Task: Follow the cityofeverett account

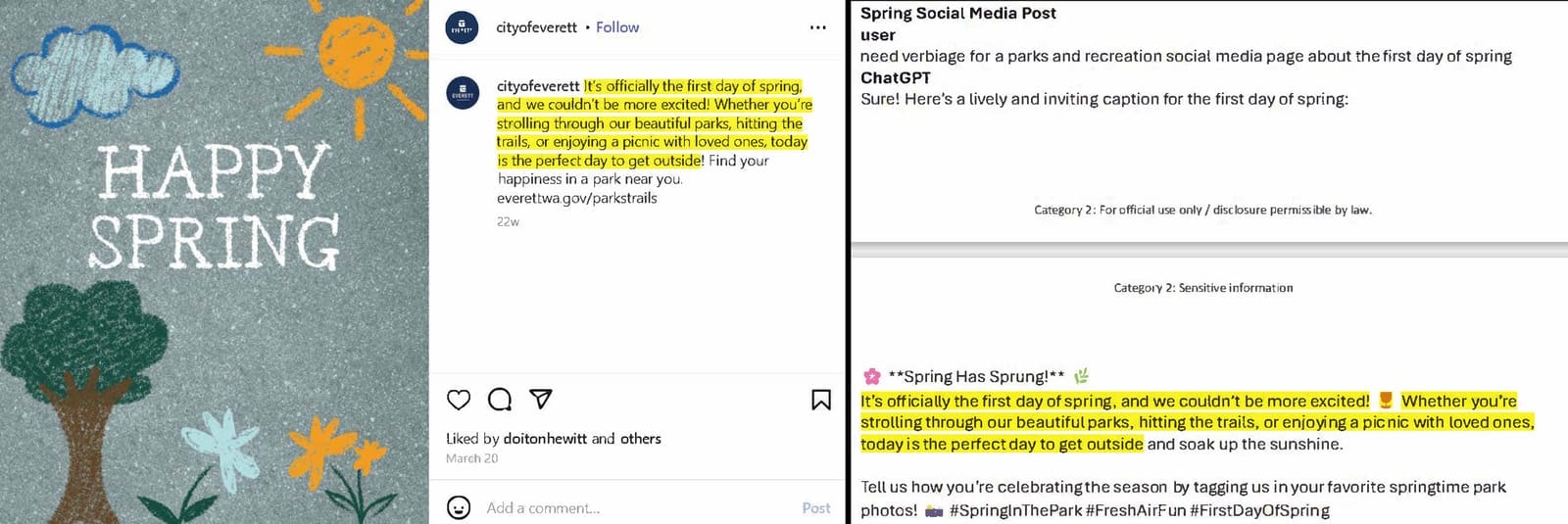Action: click(x=617, y=27)
